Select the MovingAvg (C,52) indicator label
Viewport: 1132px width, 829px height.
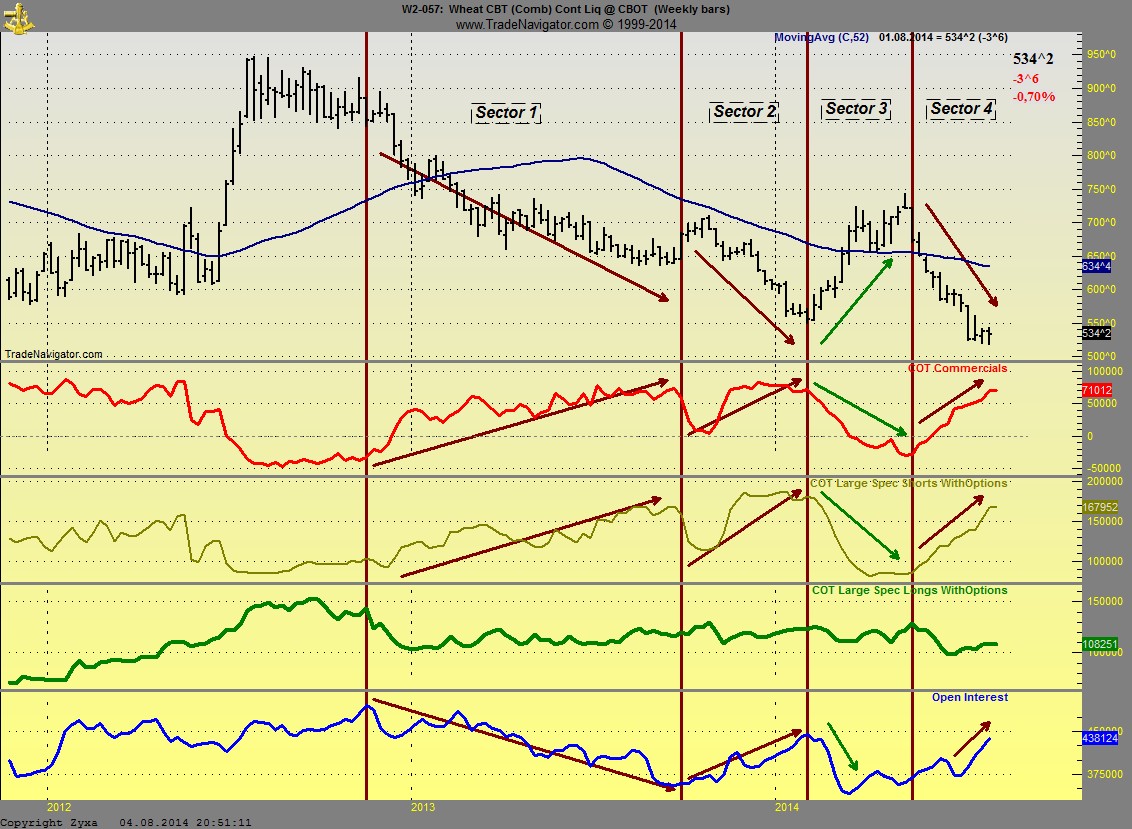pyautogui.click(x=823, y=37)
